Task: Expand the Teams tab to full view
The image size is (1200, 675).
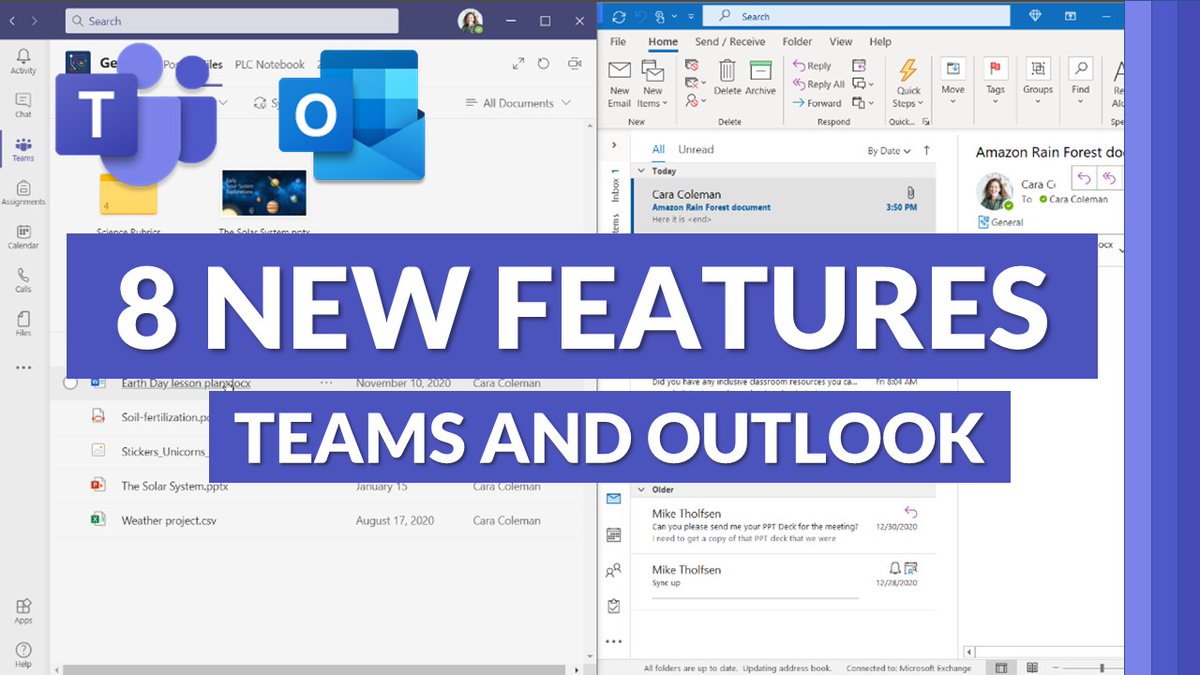Action: tap(518, 63)
